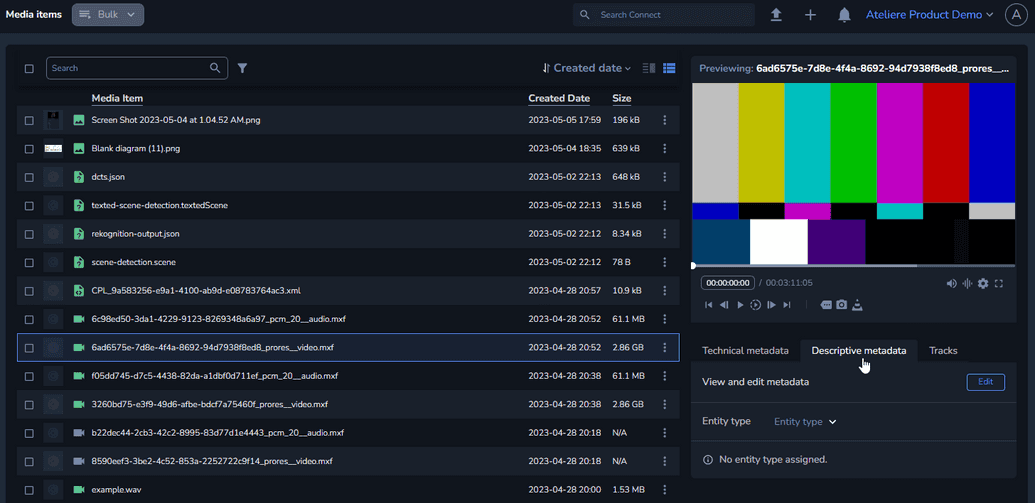
Task: Open notifications bell
Action: (844, 15)
